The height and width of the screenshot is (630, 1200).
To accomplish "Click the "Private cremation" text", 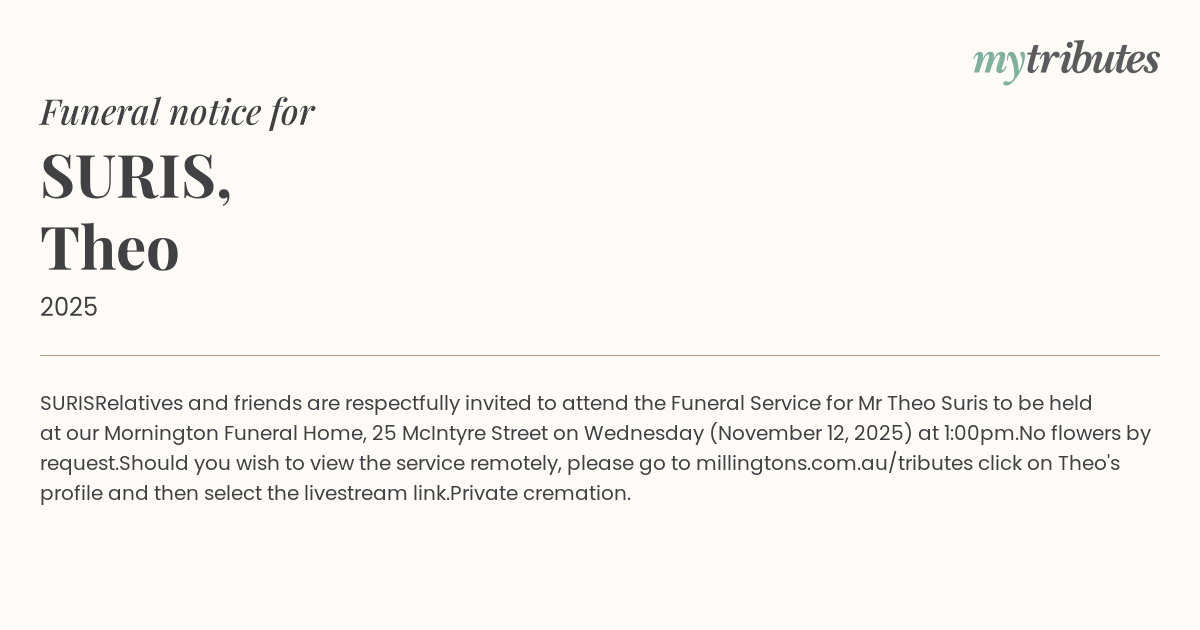I will click(x=539, y=493).
